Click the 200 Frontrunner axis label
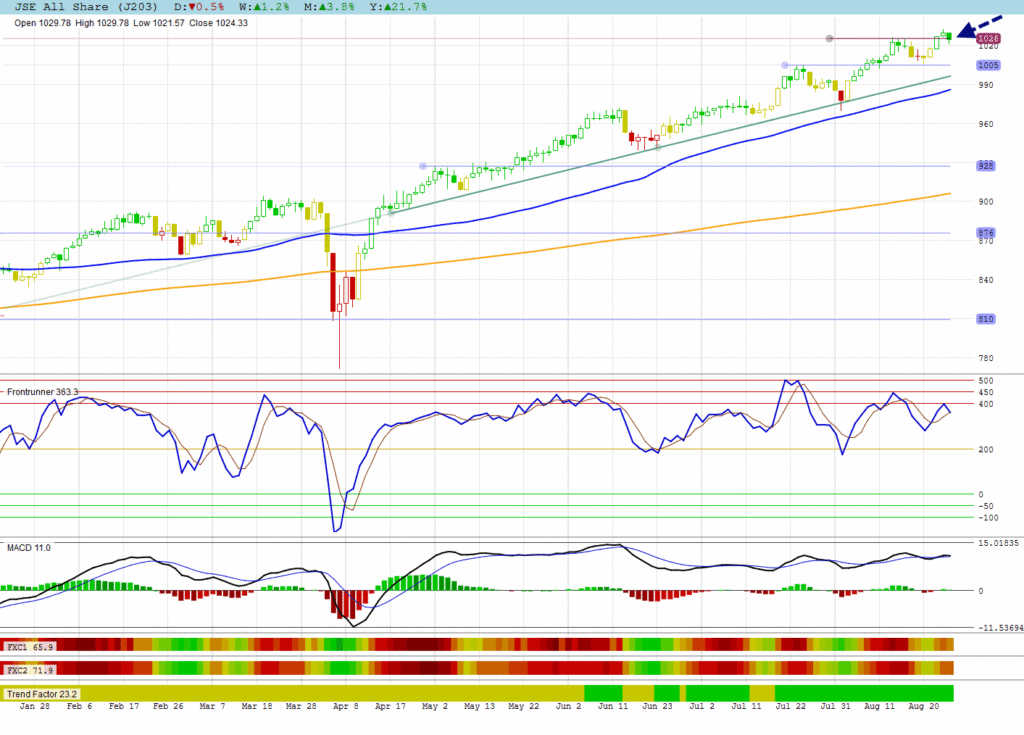Viewport: 1024px width, 735px height. tap(985, 449)
